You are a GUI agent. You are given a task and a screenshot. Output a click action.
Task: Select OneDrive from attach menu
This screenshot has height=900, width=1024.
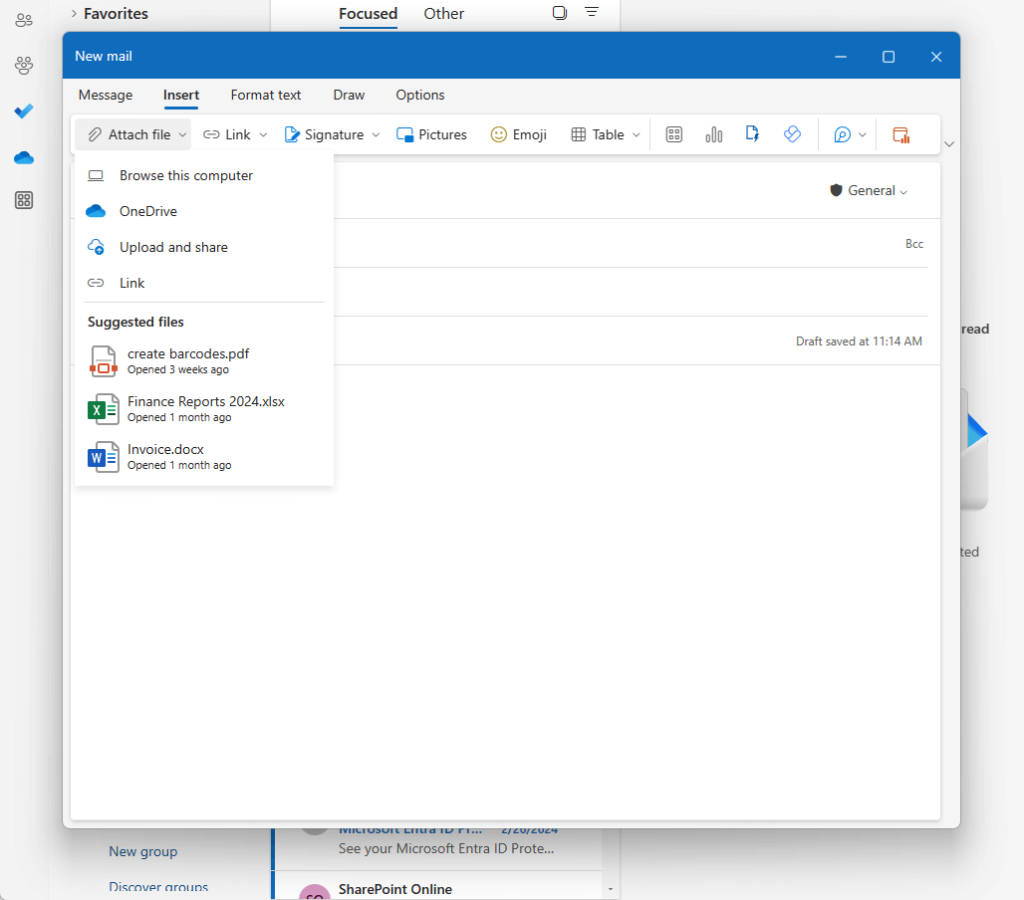204,212
